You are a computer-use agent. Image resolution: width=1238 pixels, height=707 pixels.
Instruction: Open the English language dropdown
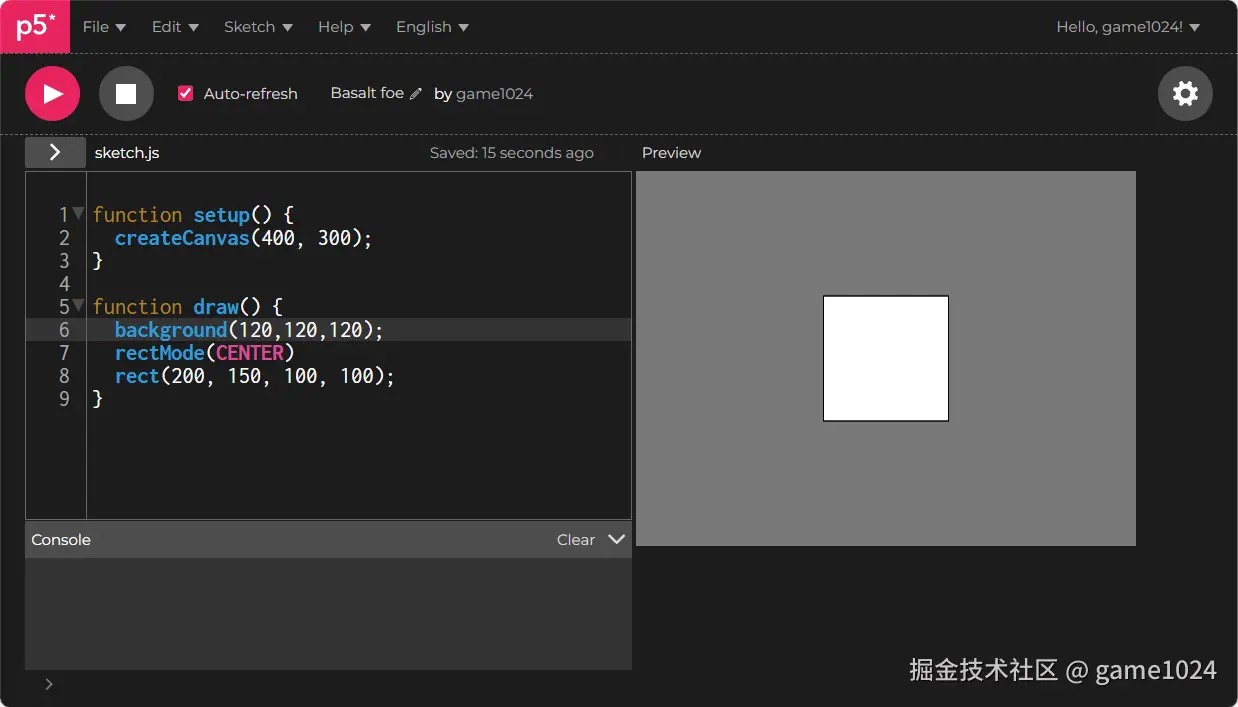click(432, 27)
